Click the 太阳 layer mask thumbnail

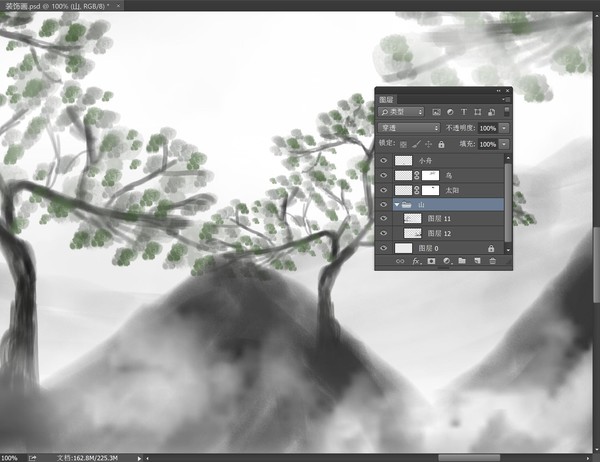430,190
